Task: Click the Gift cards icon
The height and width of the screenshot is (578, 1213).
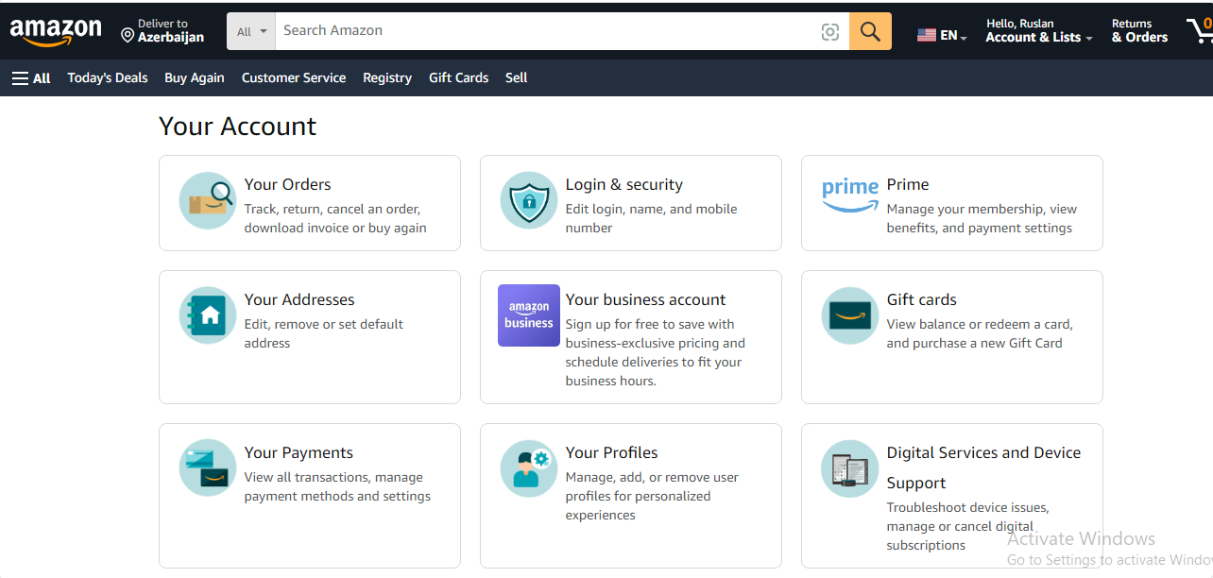Action: pyautogui.click(x=850, y=316)
